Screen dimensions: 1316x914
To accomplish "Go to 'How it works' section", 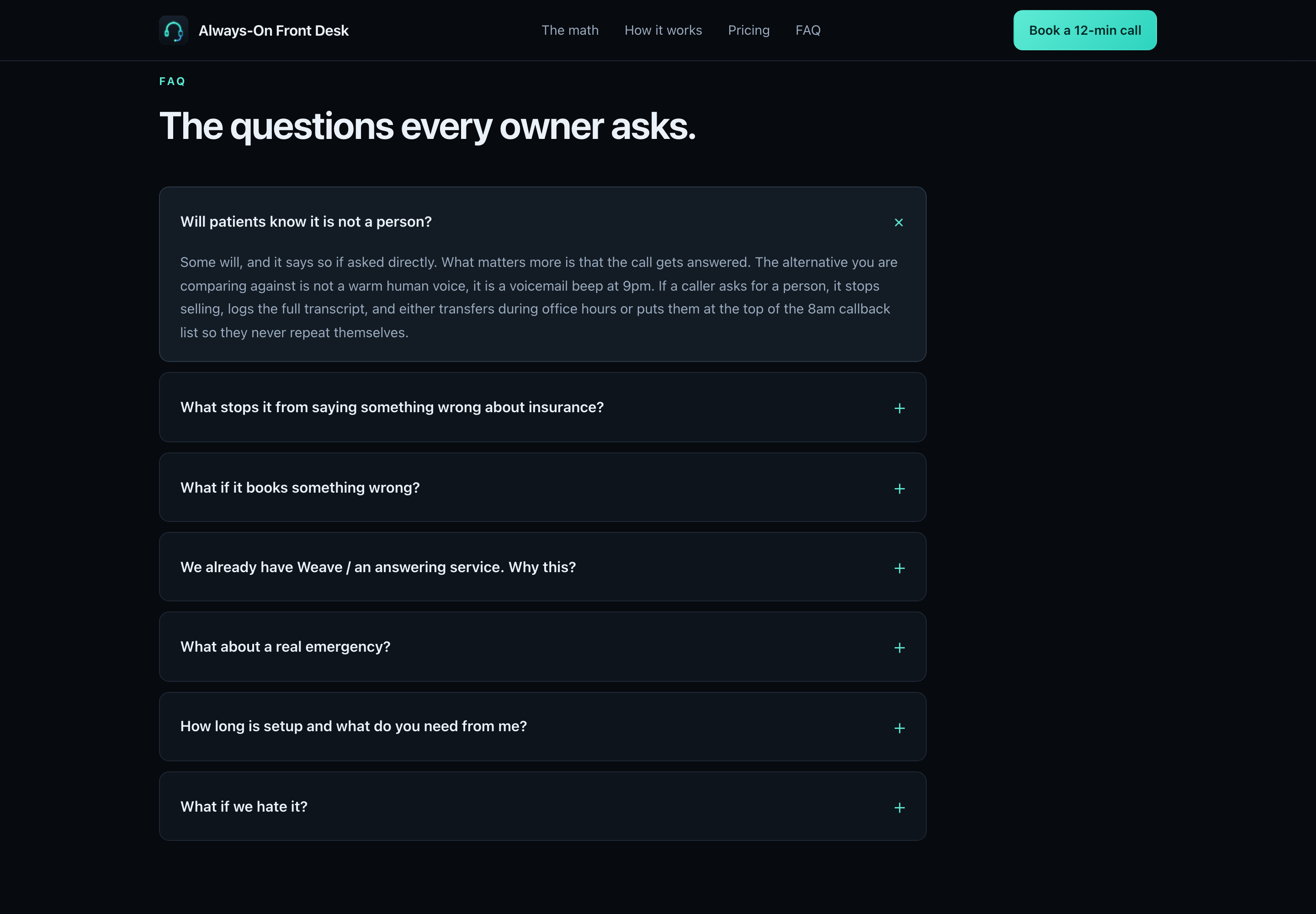I will [663, 30].
